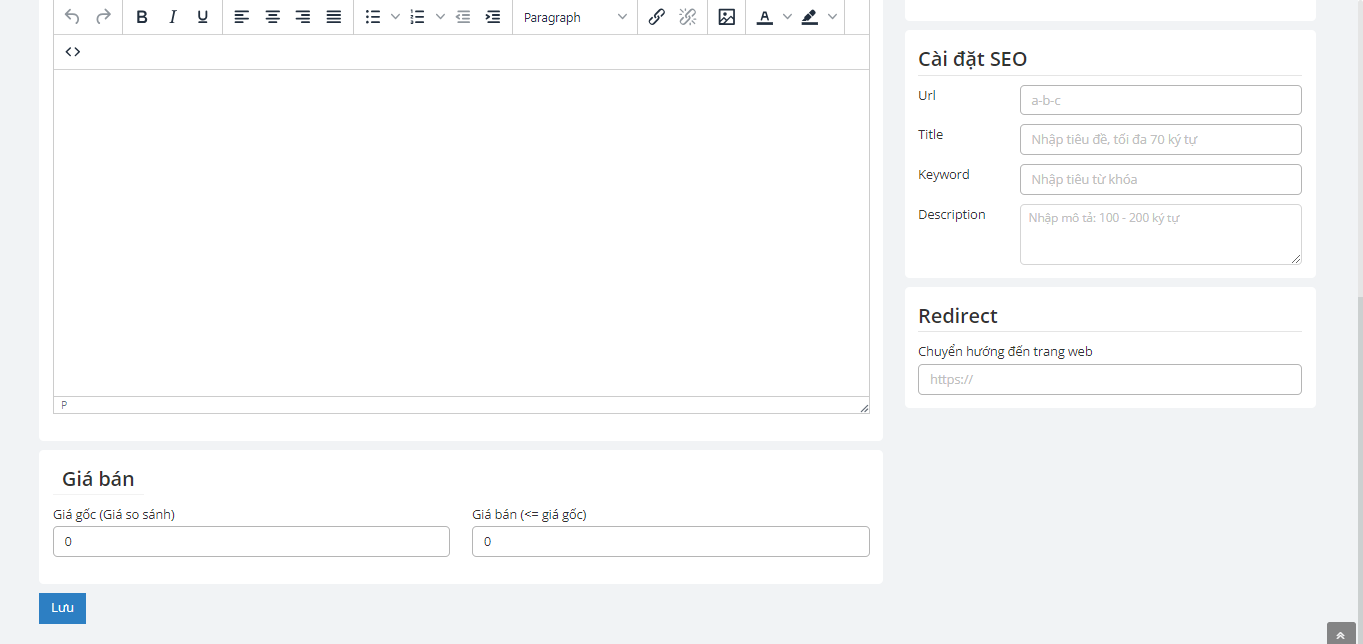Expand the numbered list style options
This screenshot has width=1363, height=644.
click(x=440, y=17)
